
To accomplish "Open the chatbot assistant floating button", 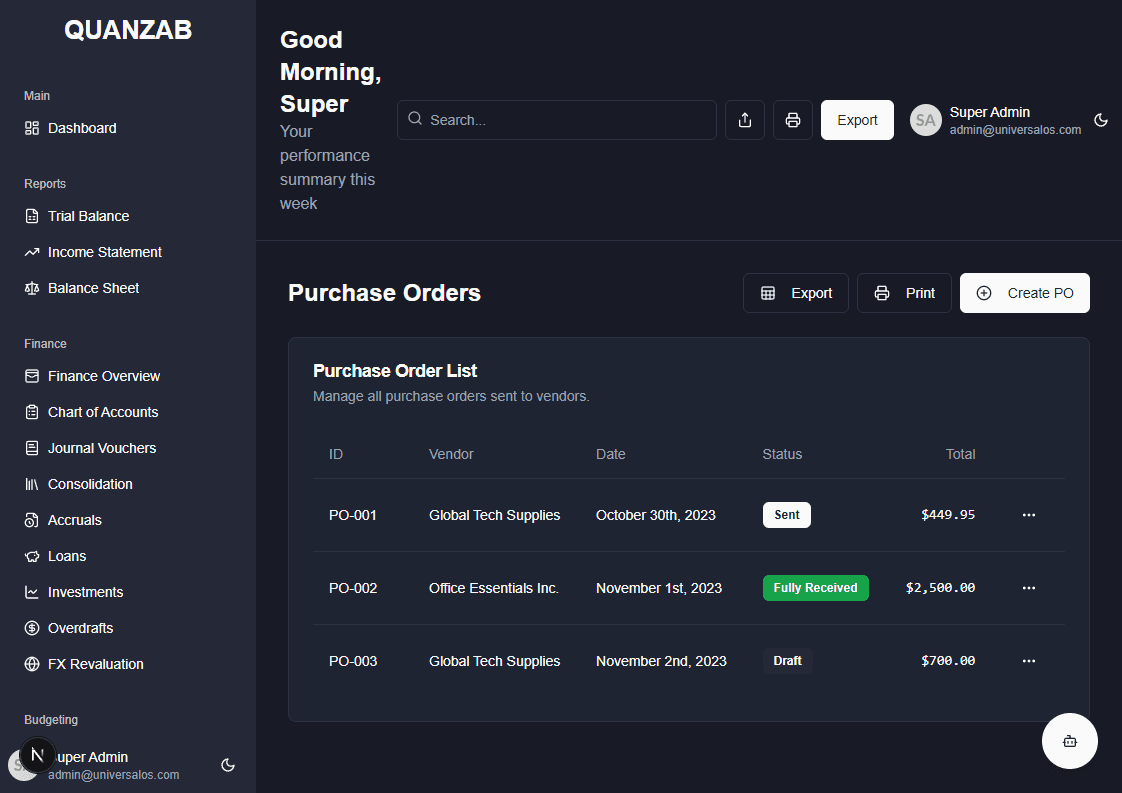I will (1070, 741).
